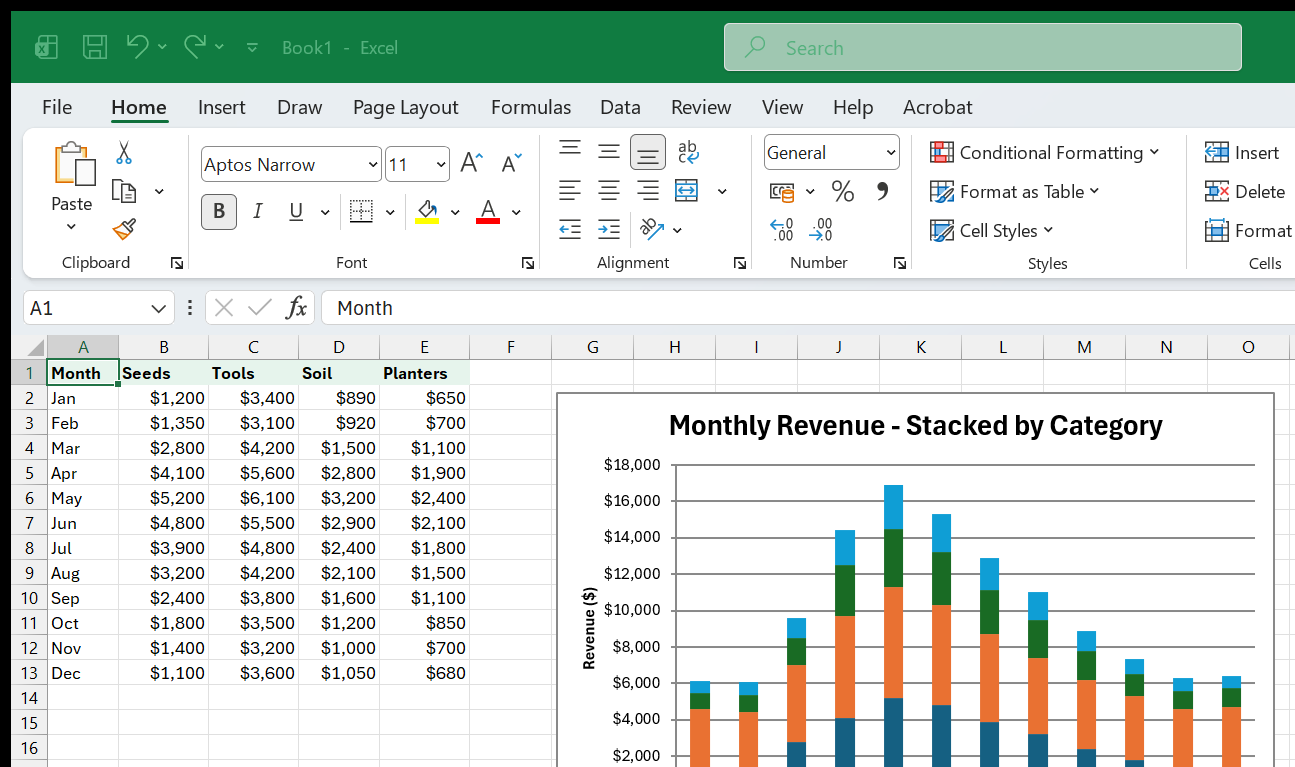Click the chart title Monthly Revenue
1295x767 pixels.
click(x=916, y=425)
